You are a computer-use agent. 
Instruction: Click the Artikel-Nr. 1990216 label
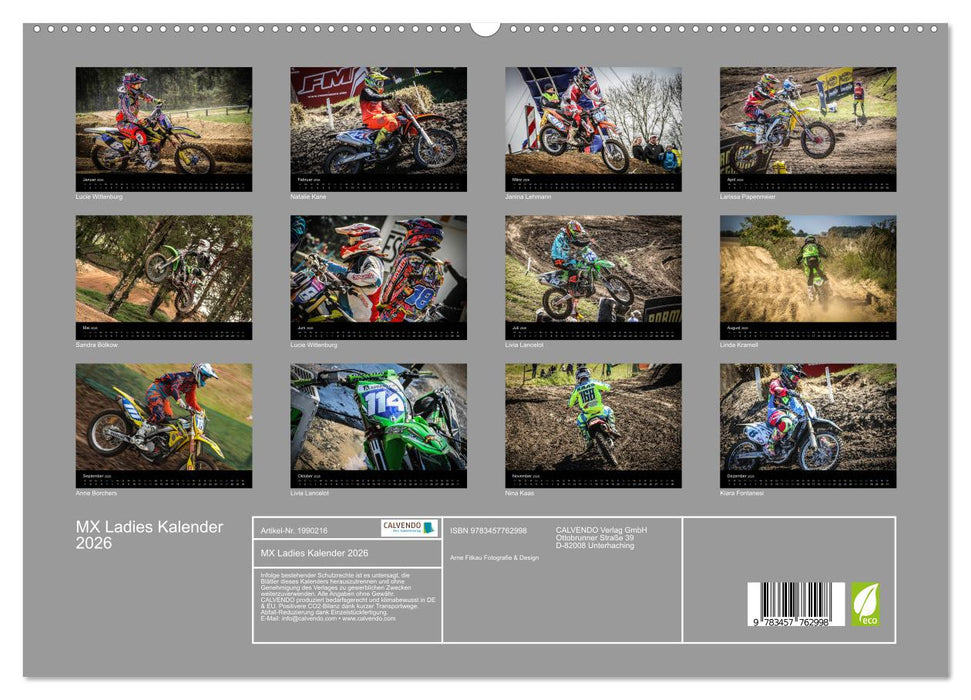click(x=292, y=531)
